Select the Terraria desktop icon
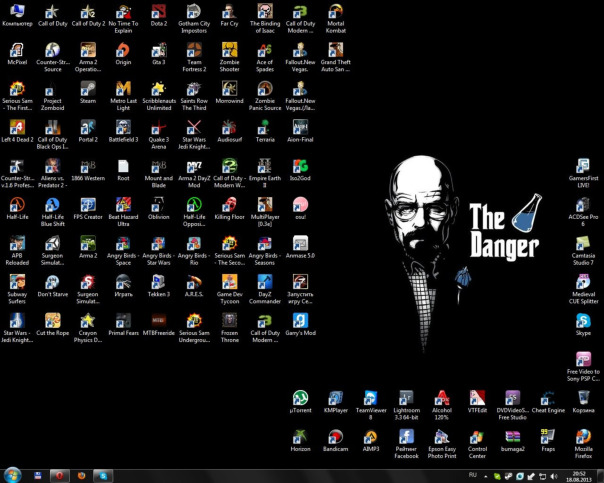Viewport: 604px width, 483px height. 265,131
